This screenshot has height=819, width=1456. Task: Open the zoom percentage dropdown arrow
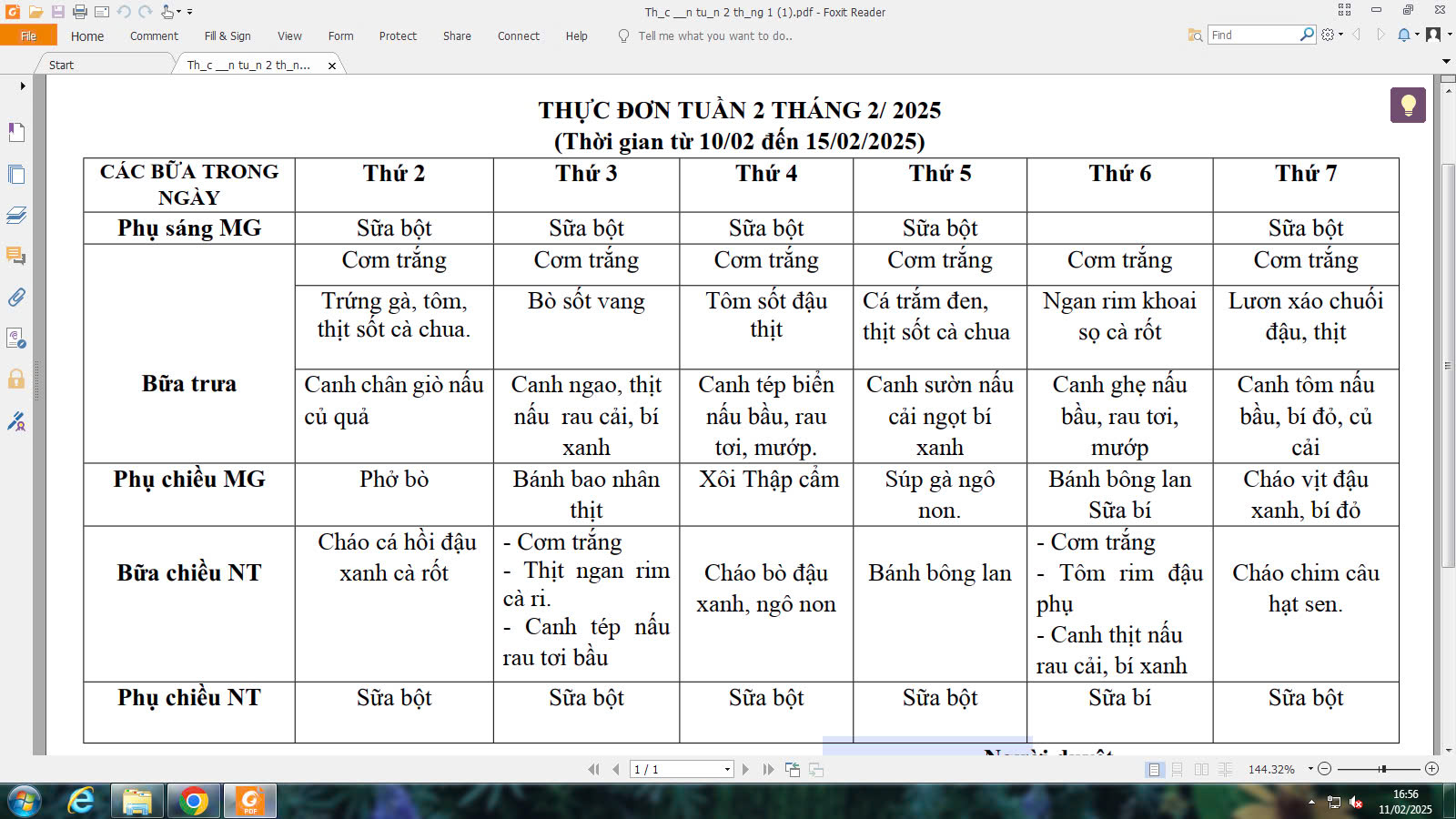(x=1310, y=769)
